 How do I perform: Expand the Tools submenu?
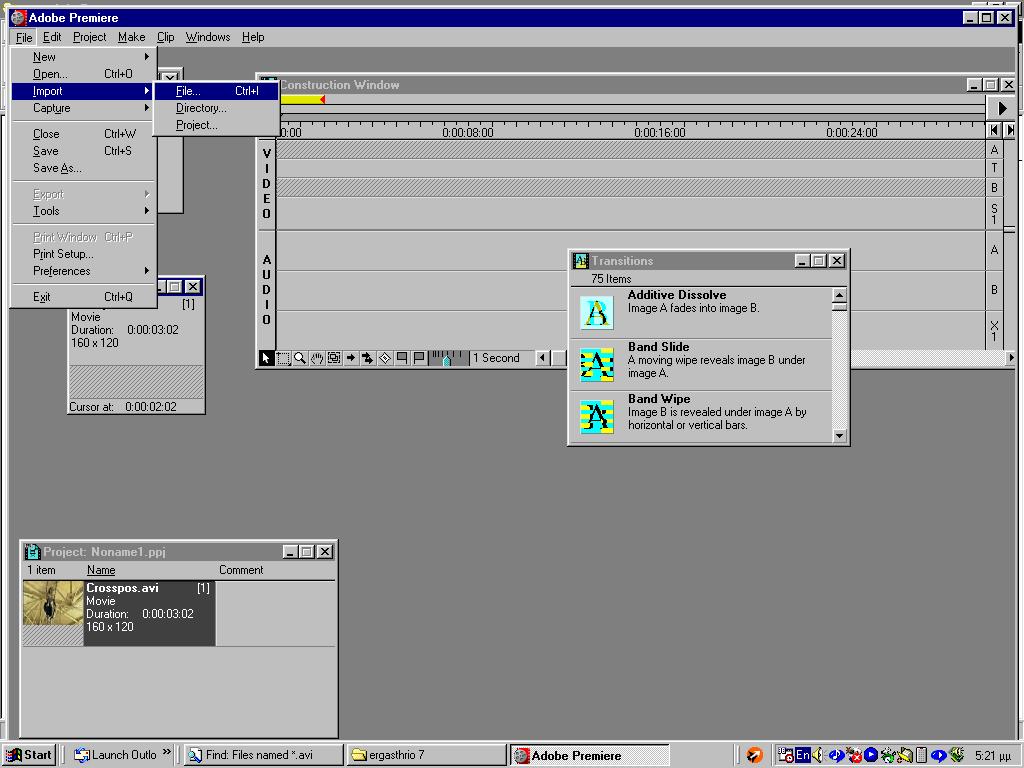click(x=84, y=211)
